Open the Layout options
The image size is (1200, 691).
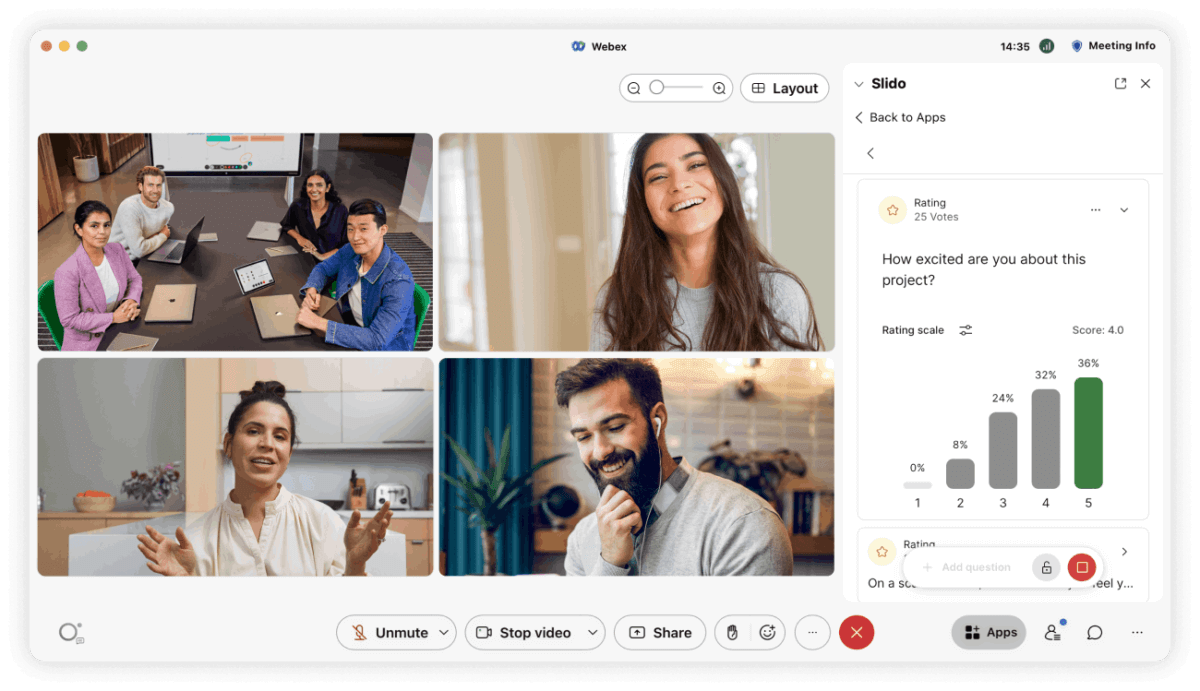(784, 88)
